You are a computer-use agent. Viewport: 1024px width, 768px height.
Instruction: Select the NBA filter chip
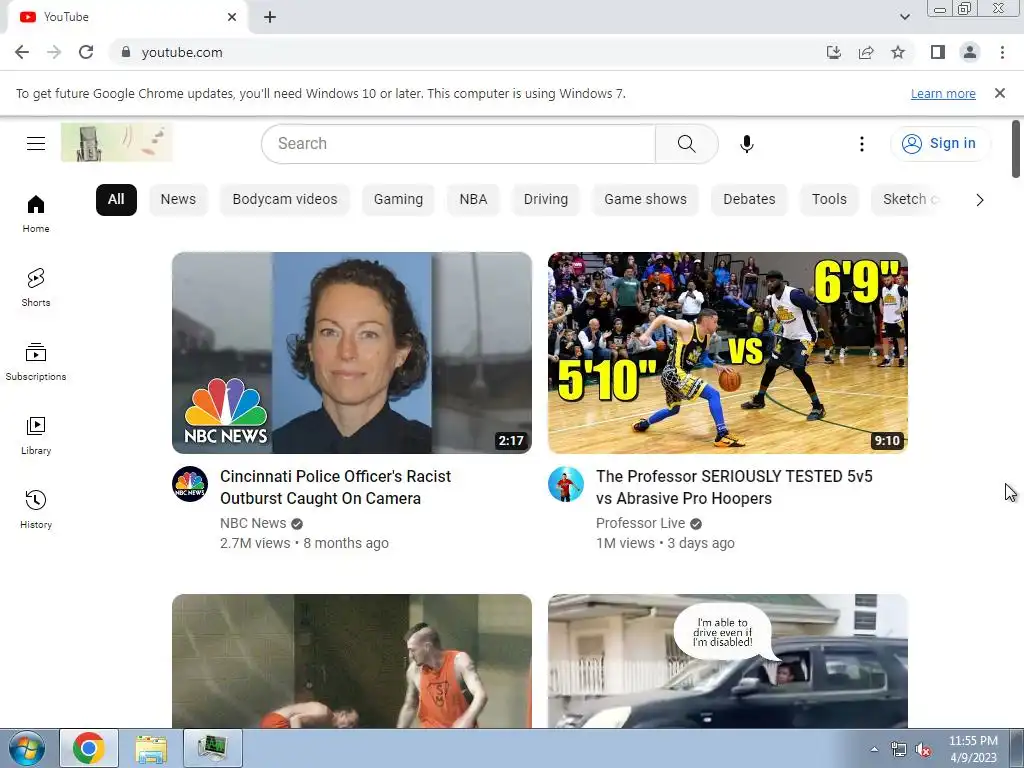(473, 199)
